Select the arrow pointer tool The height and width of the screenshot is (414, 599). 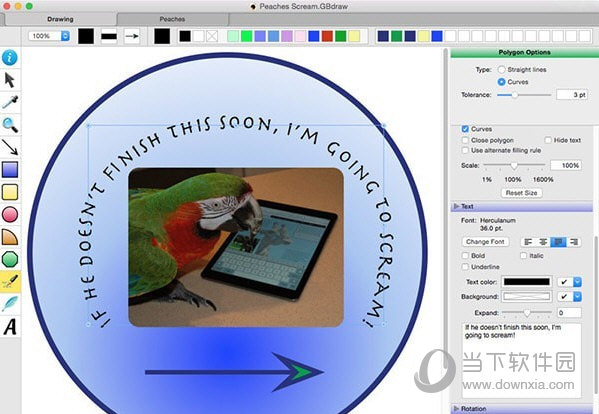10,80
